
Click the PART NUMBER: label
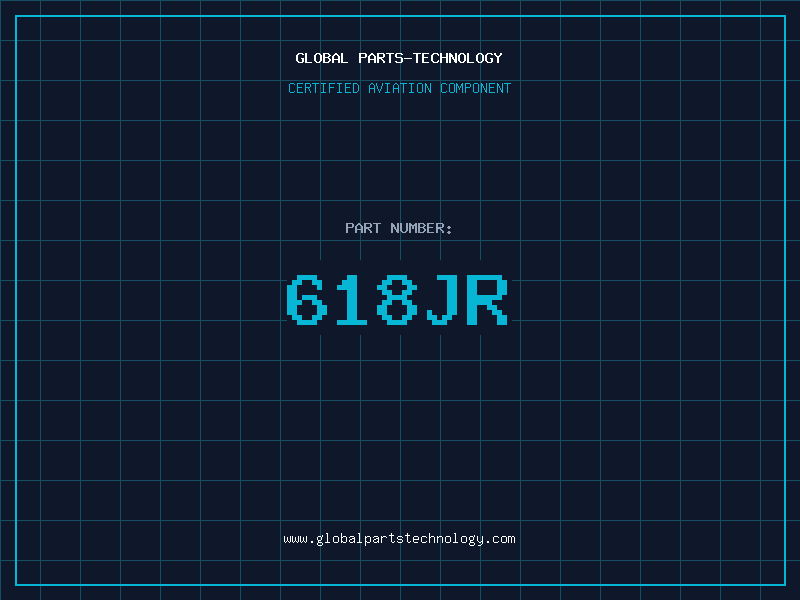tap(398, 228)
